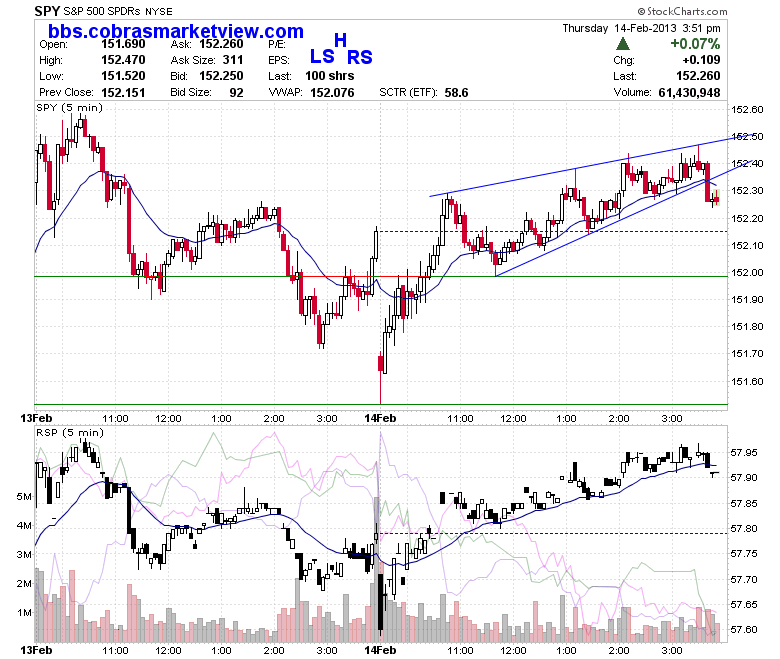Click the VWAP 152.076 value

point(332,93)
